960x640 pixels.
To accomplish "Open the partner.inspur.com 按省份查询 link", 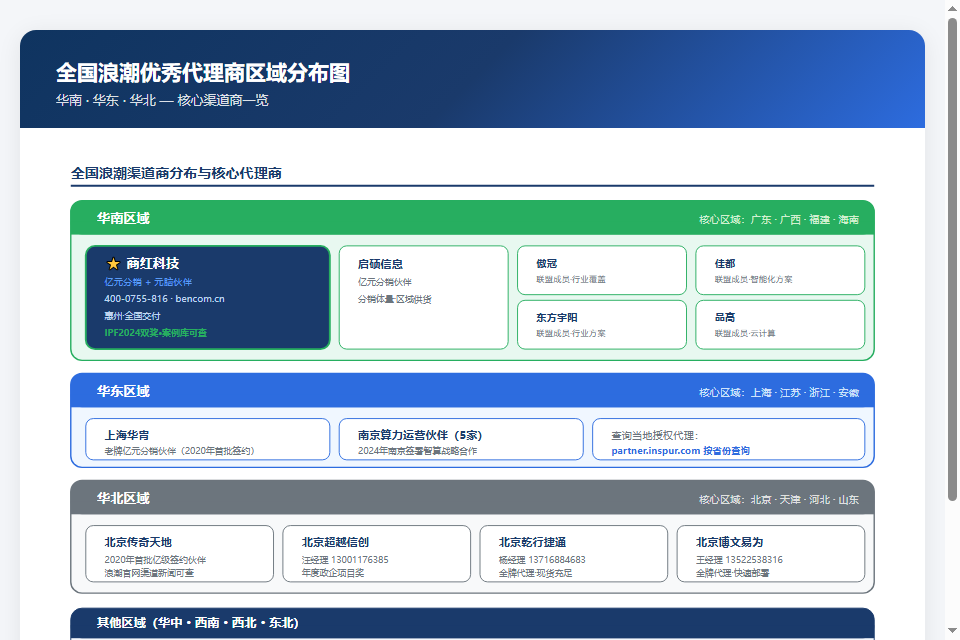I will (680, 451).
